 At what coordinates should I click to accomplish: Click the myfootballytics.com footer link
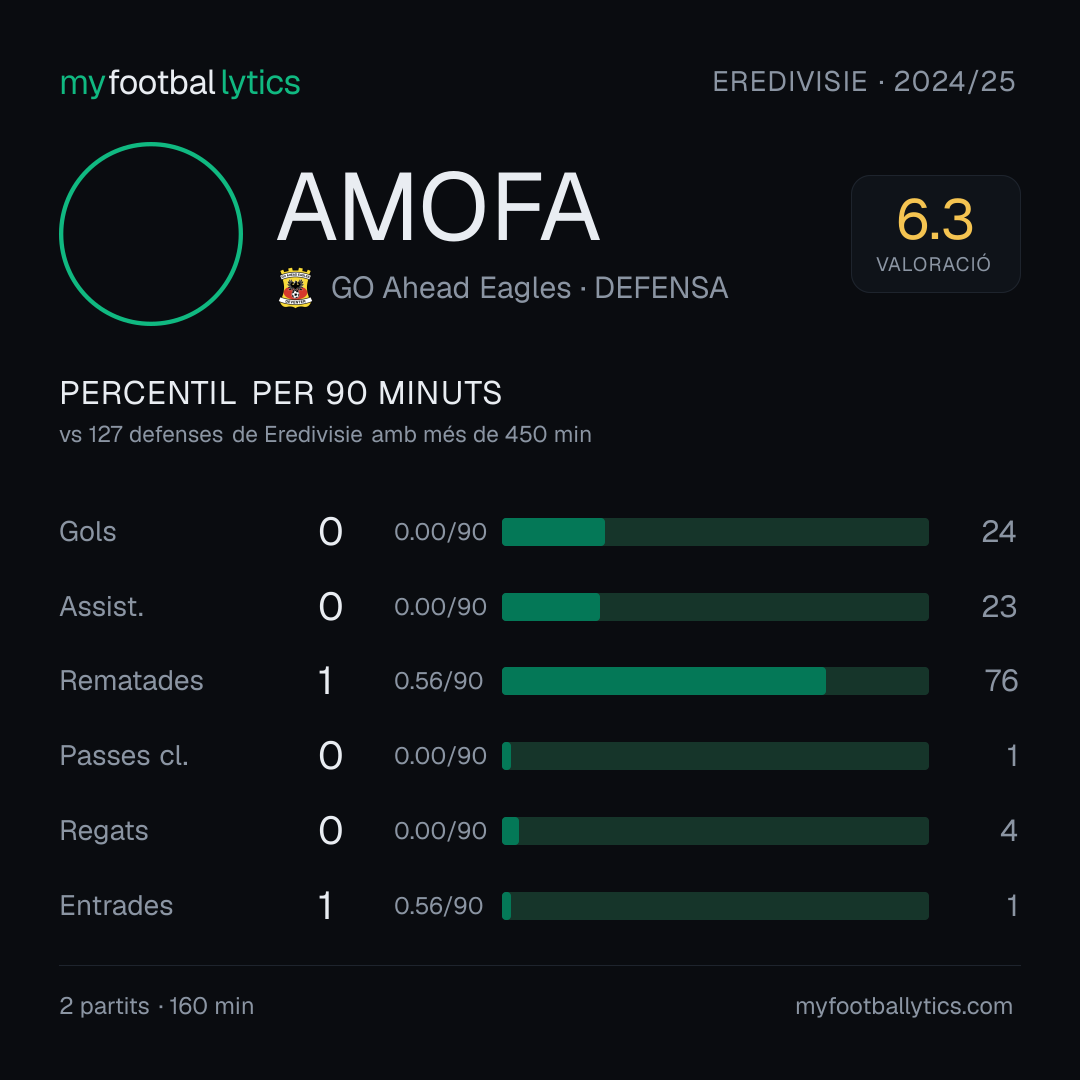pyautogui.click(x=904, y=1006)
